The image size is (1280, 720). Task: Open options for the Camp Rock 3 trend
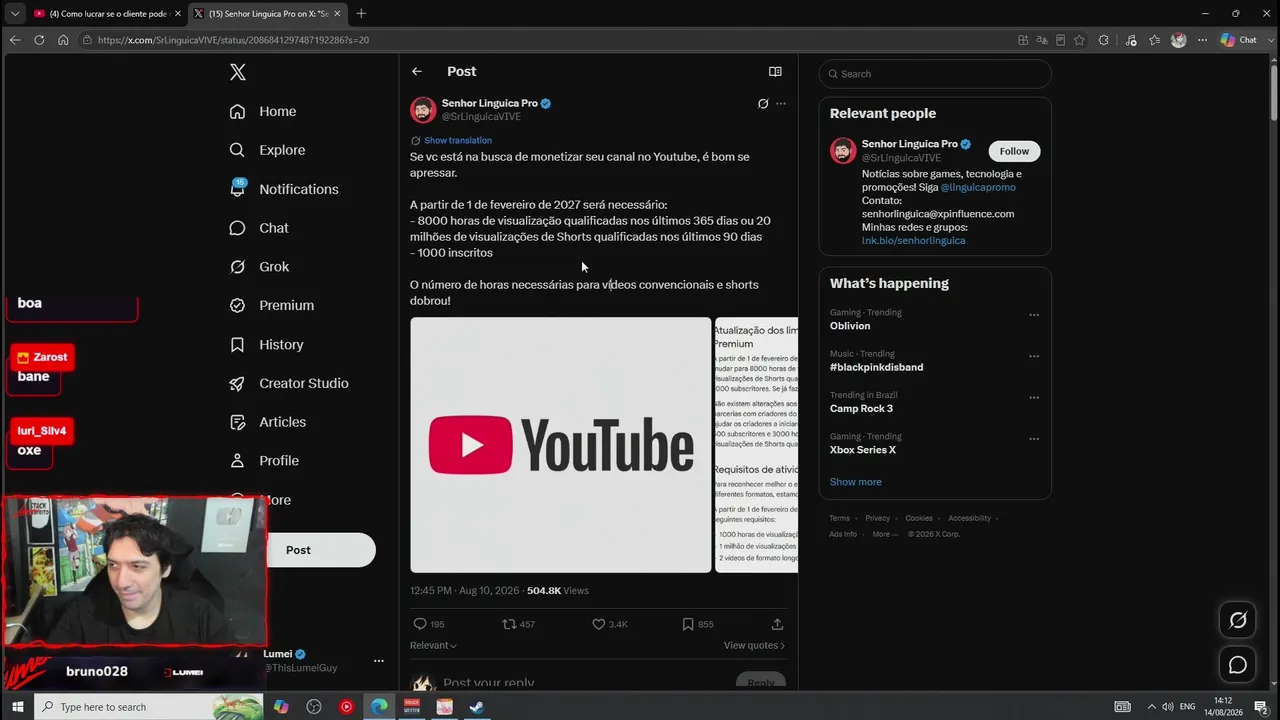[x=1034, y=397]
